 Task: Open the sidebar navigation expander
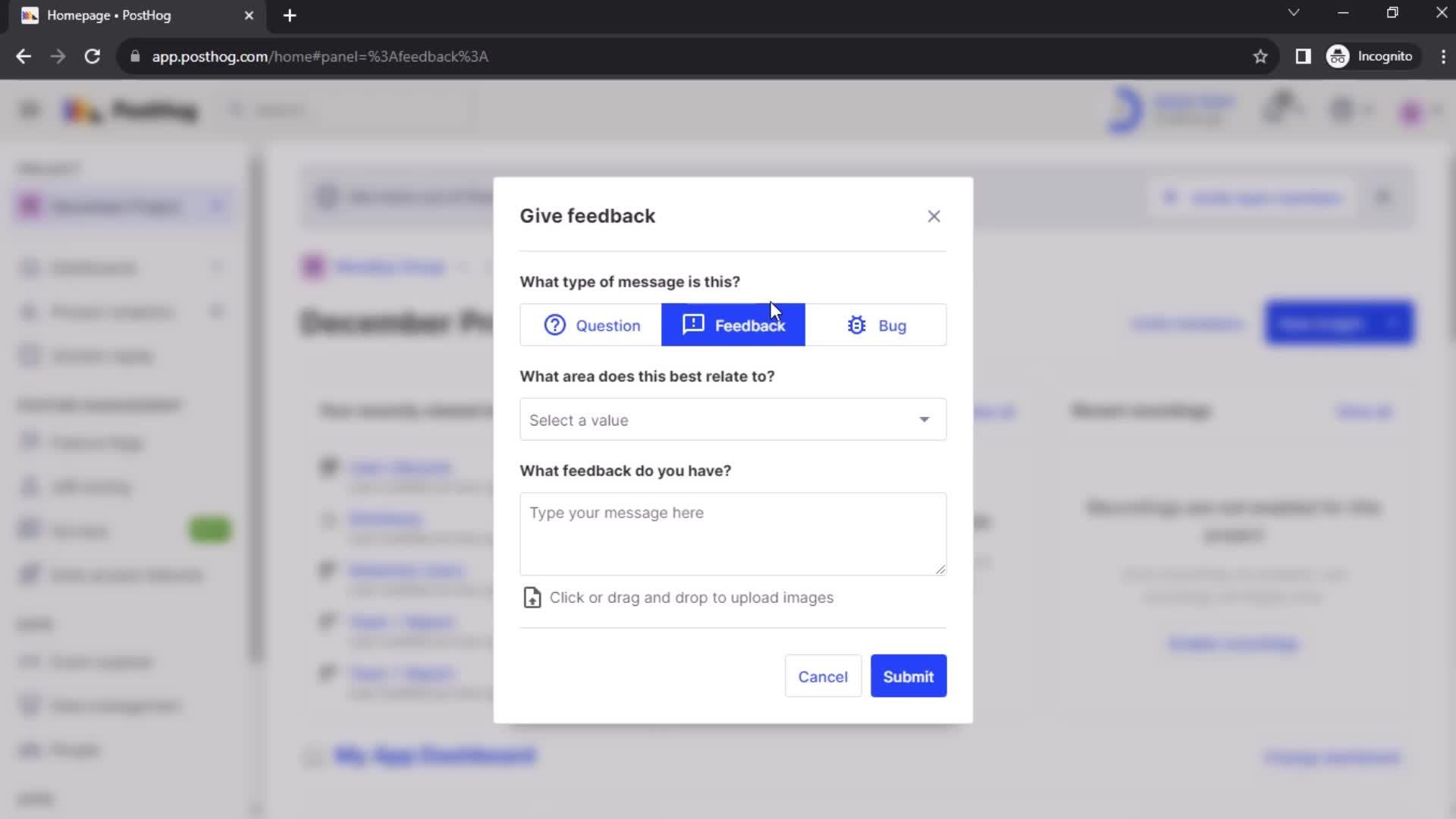pos(29,110)
